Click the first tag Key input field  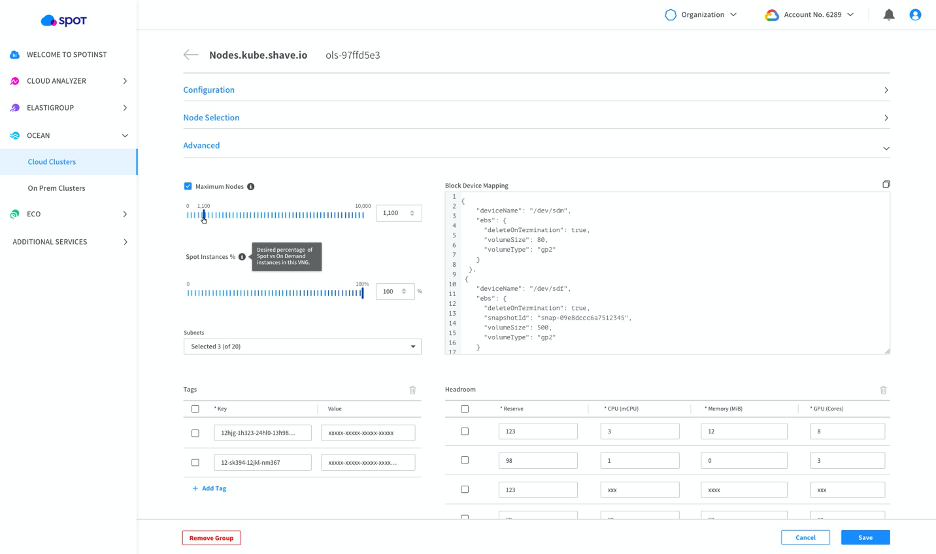[262, 433]
